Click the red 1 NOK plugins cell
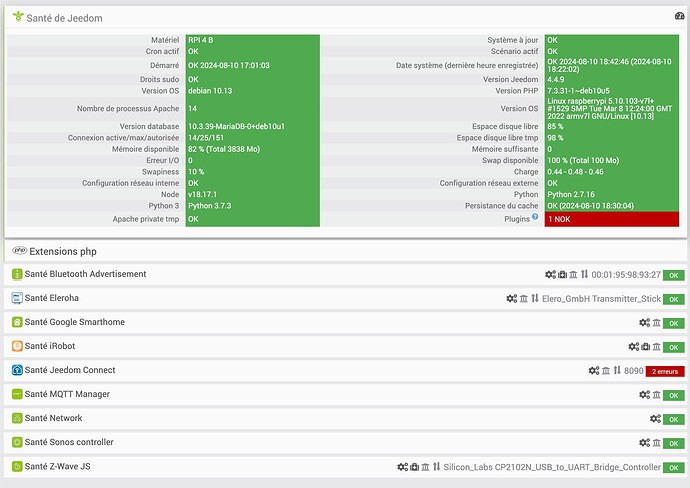Image resolution: width=690 pixels, height=488 pixels. click(x=612, y=219)
